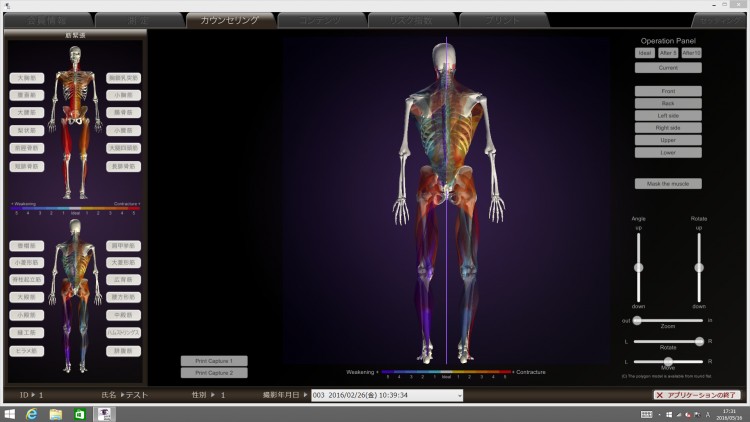Open the コンテンツ tab
Image resolution: width=750 pixels, height=422 pixels.
318,19
